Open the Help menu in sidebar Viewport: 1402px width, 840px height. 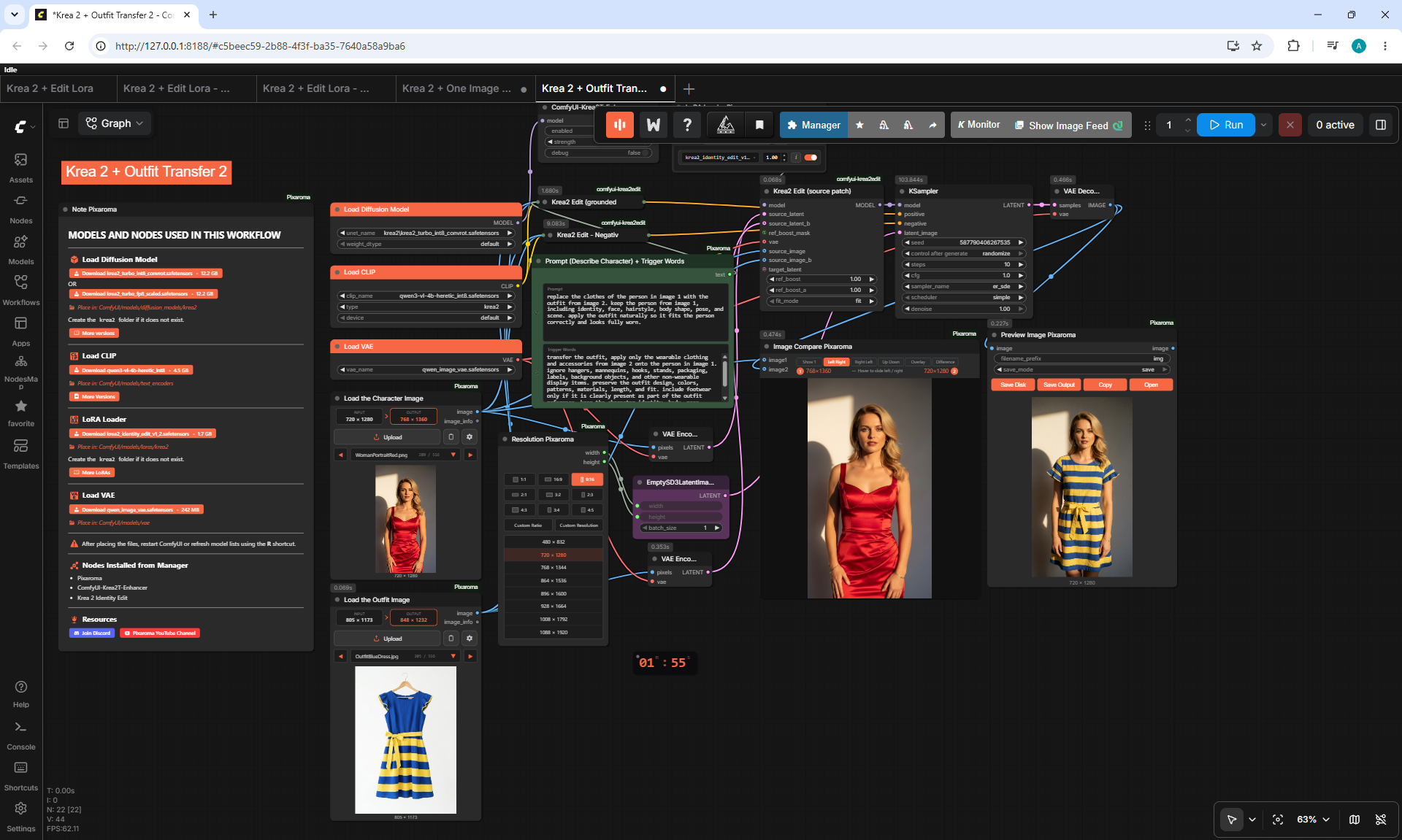tap(20, 694)
